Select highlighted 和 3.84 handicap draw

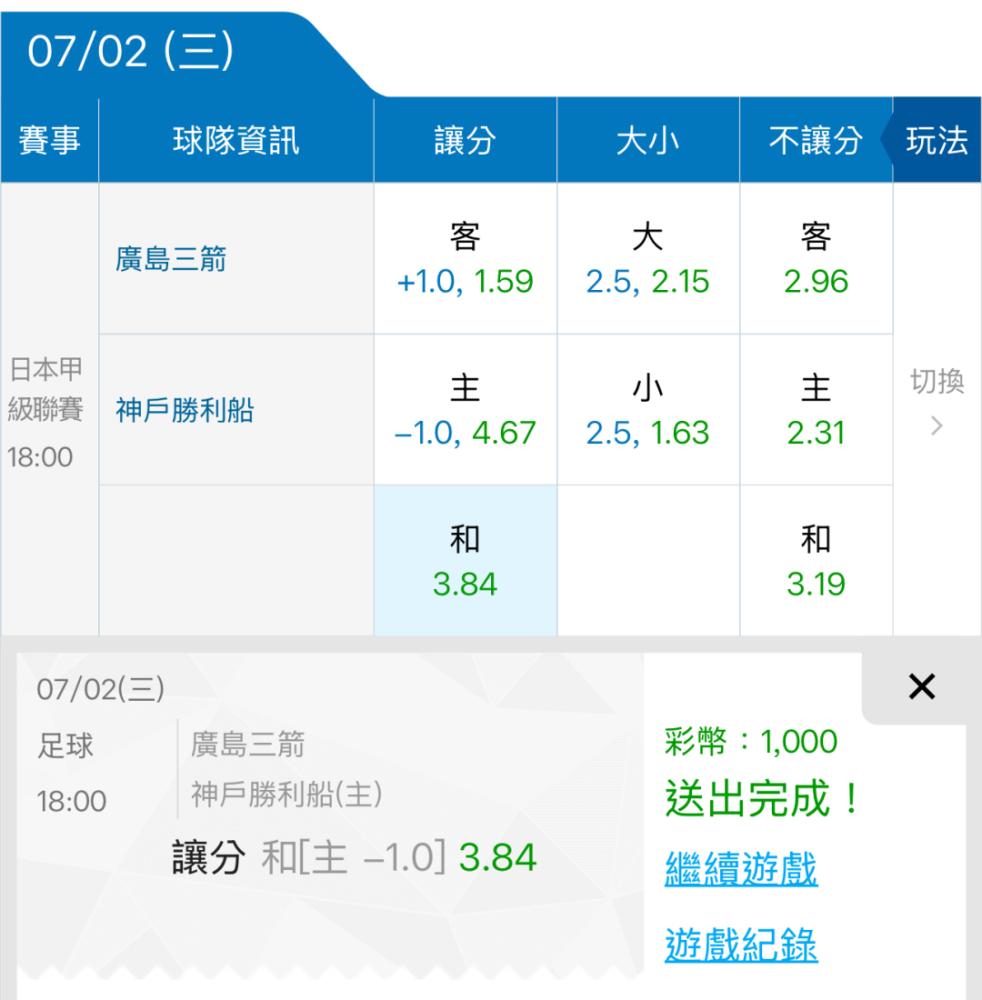(465, 561)
